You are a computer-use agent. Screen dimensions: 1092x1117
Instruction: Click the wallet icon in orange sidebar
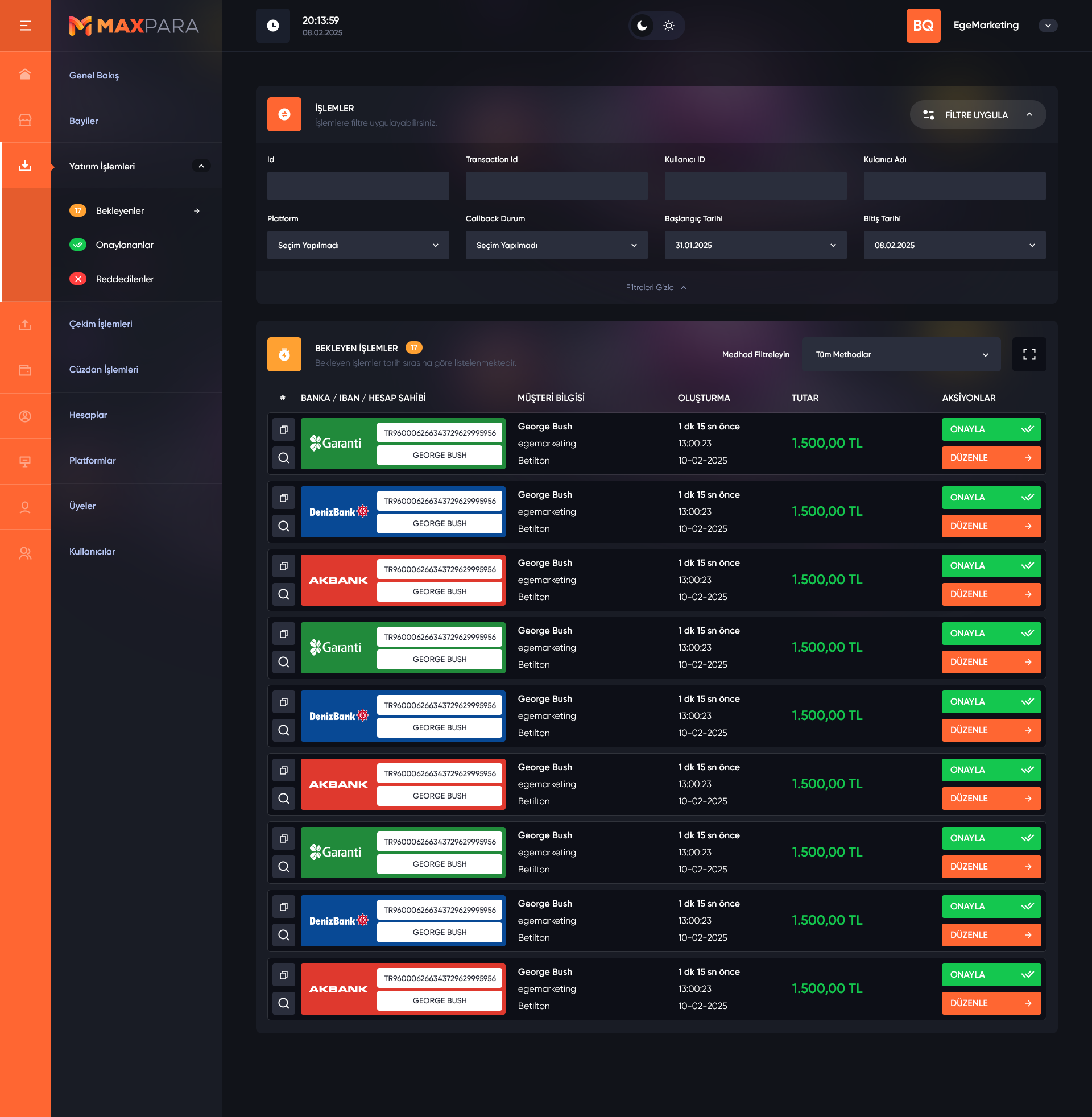click(x=25, y=370)
